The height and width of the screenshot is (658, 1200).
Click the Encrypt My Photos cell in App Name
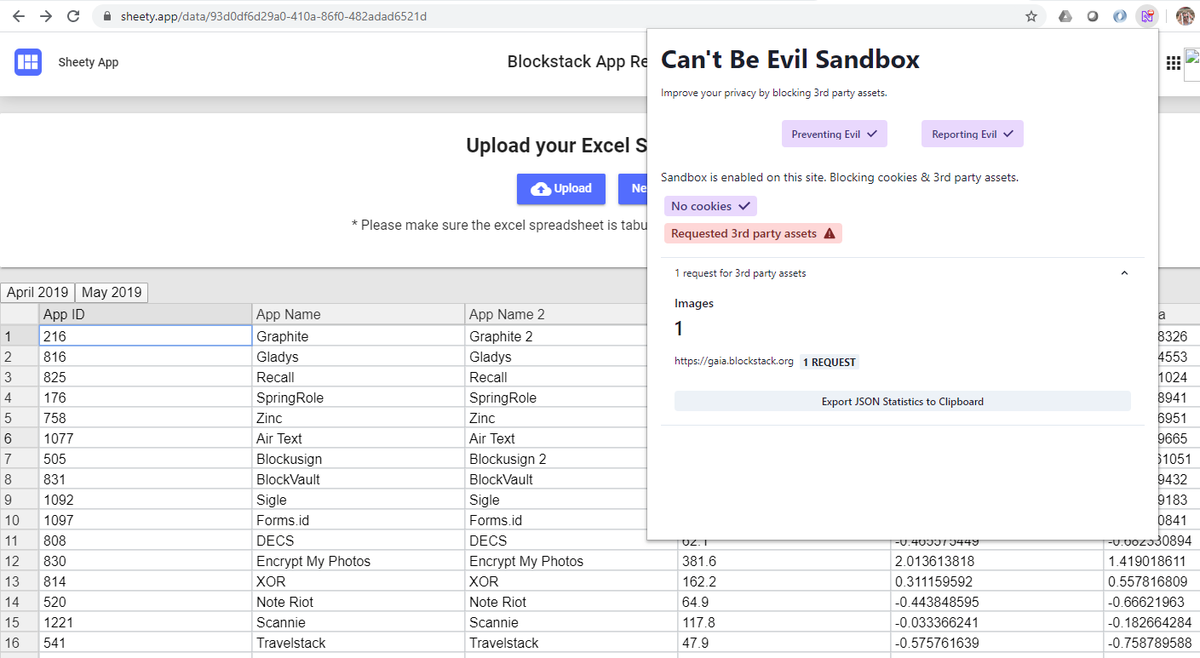358,561
